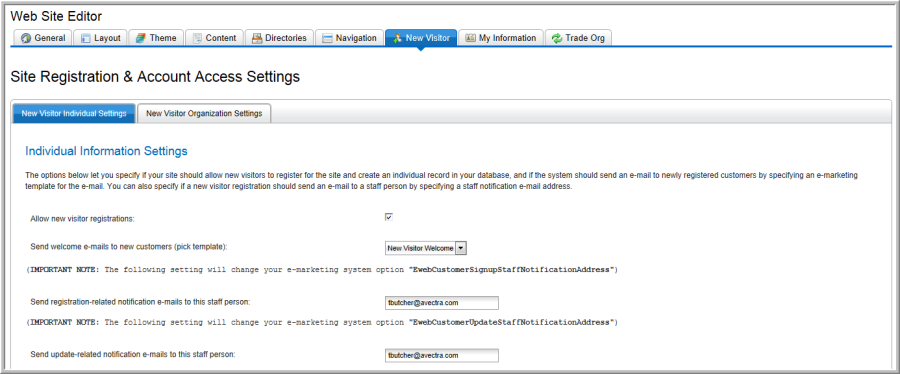Click the Layout tab icon

pyautogui.click(x=86, y=38)
